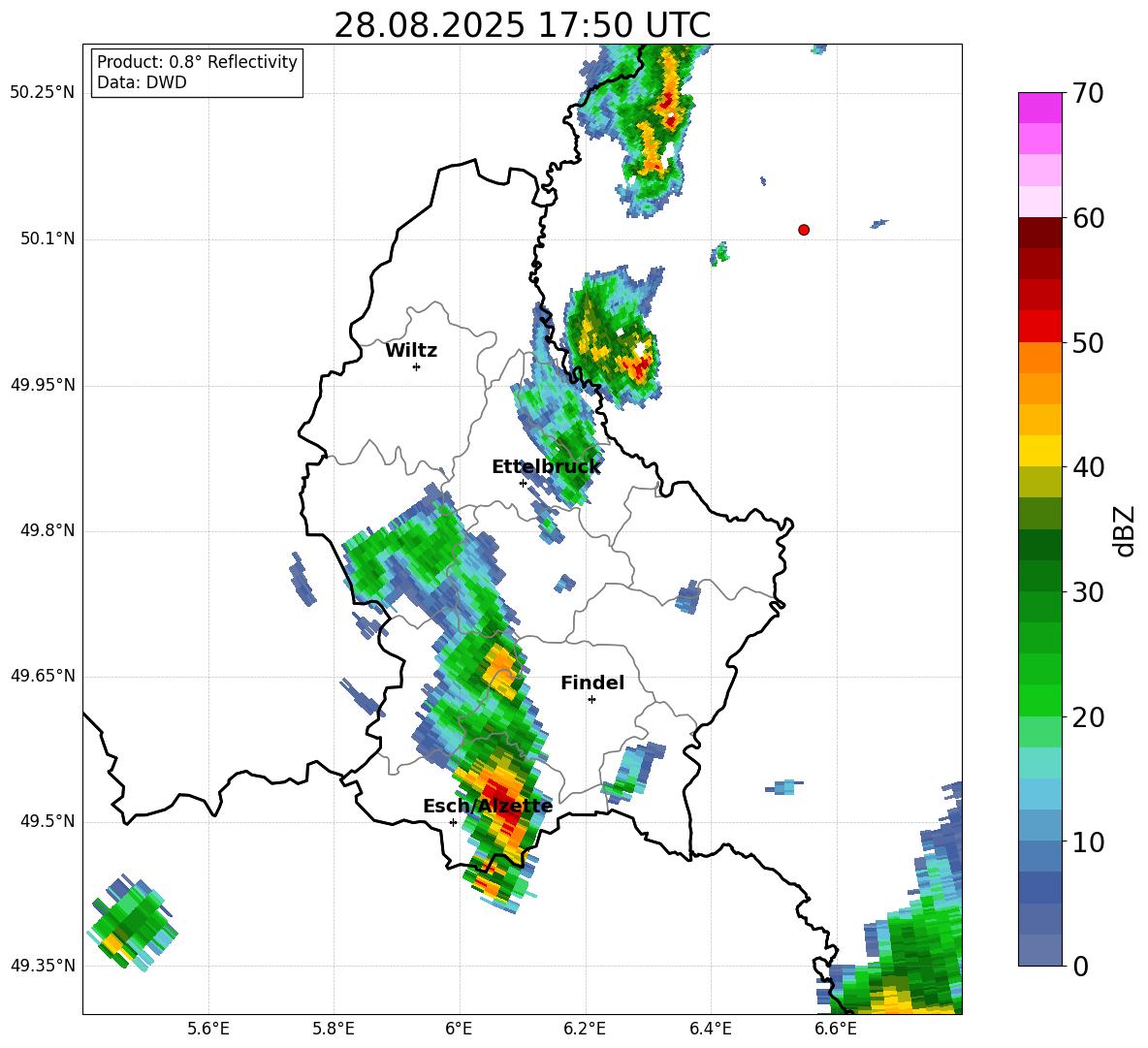Viewport: 1148px width, 1048px height.
Task: Click the Product 0.8° Reflectivity info box
Action: [x=197, y=72]
